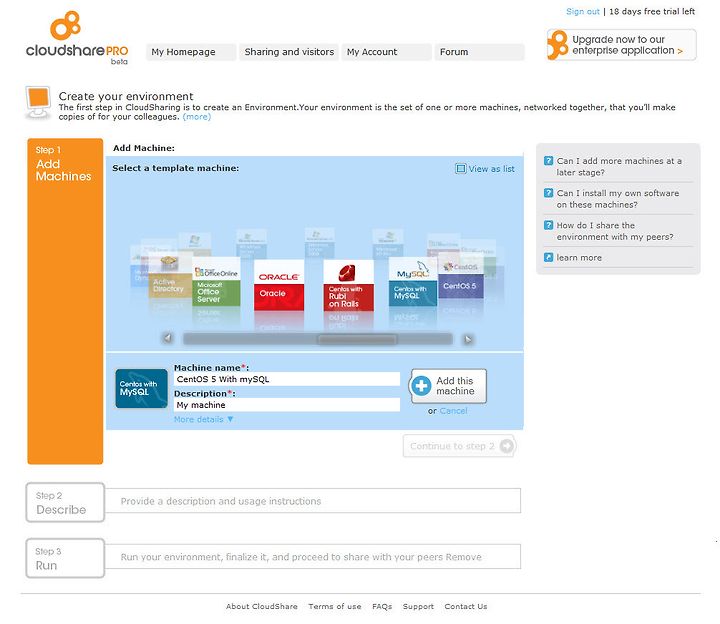Open the My Account tab
720x624 pixels.
click(386, 52)
